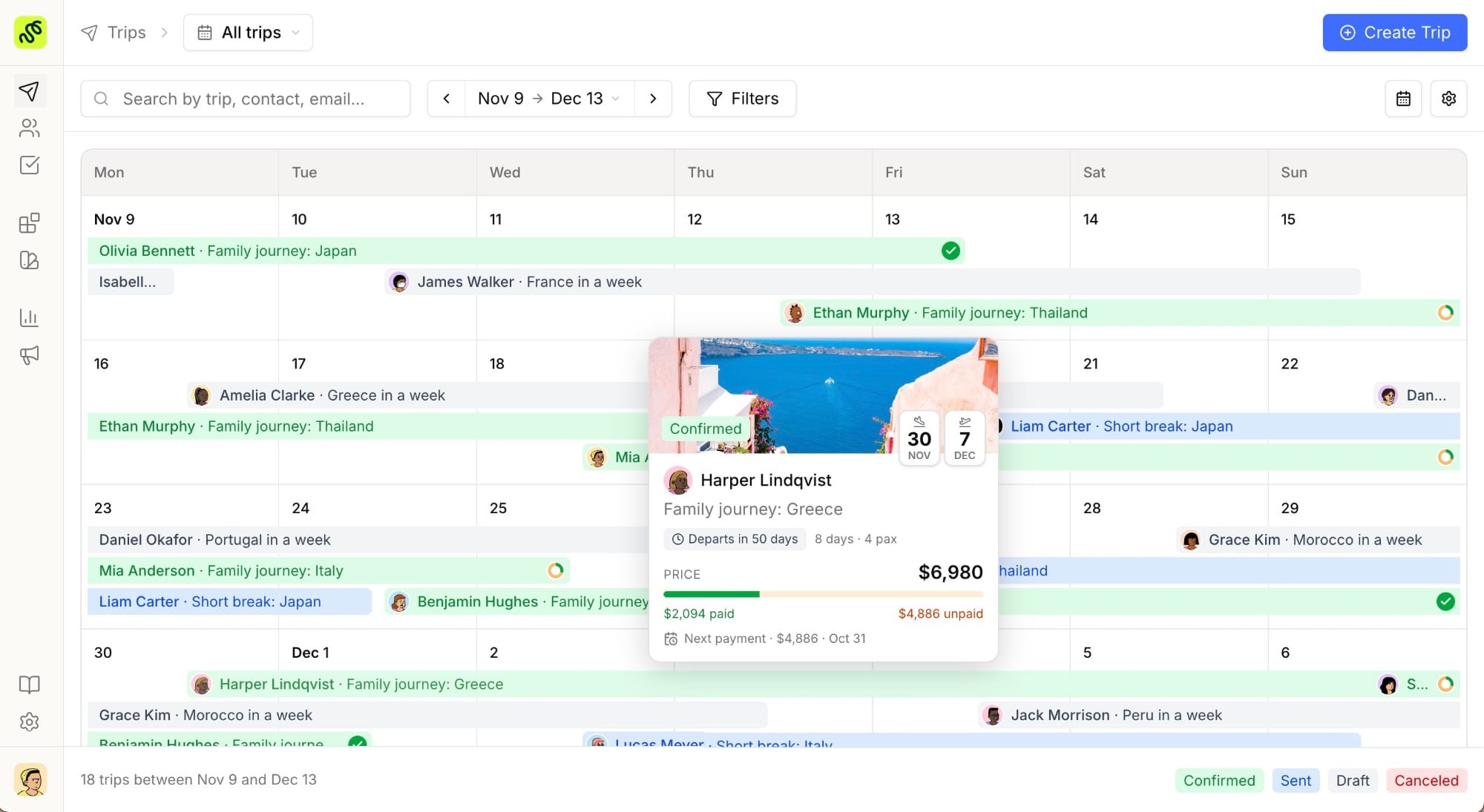Open Harper Lindqvist Greece bar in calendar

pos(779,684)
